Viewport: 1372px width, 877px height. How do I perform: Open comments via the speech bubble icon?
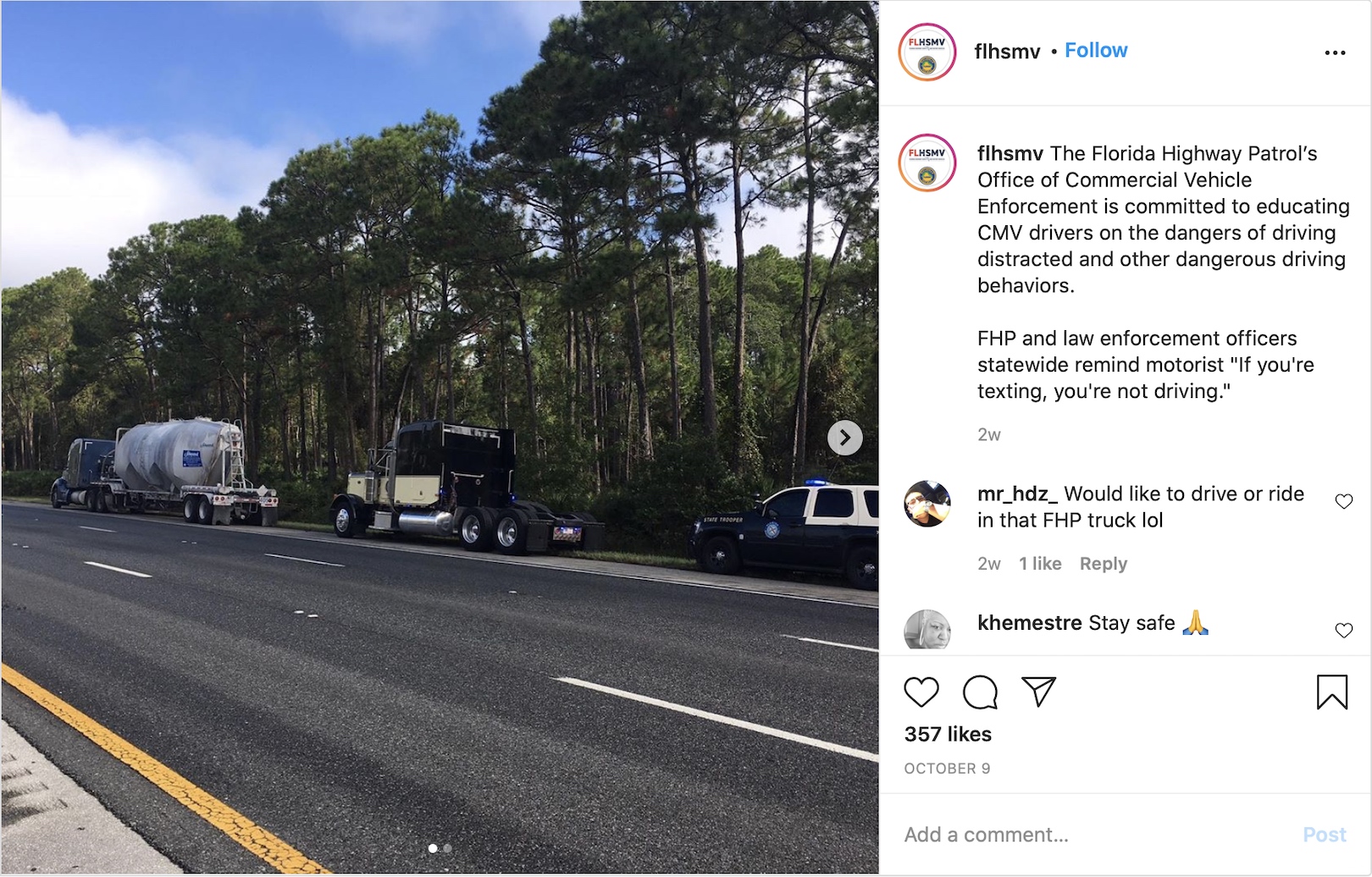tap(980, 692)
